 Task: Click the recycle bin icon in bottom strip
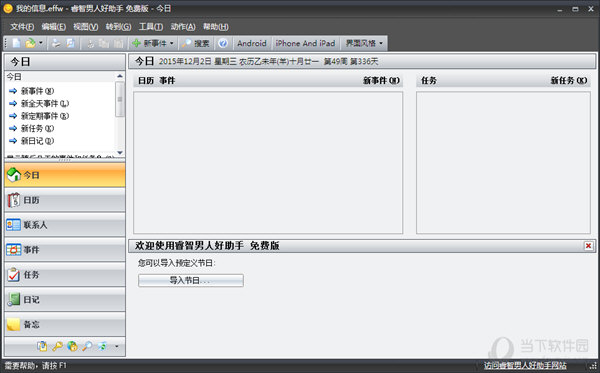pyautogui.click(x=102, y=346)
